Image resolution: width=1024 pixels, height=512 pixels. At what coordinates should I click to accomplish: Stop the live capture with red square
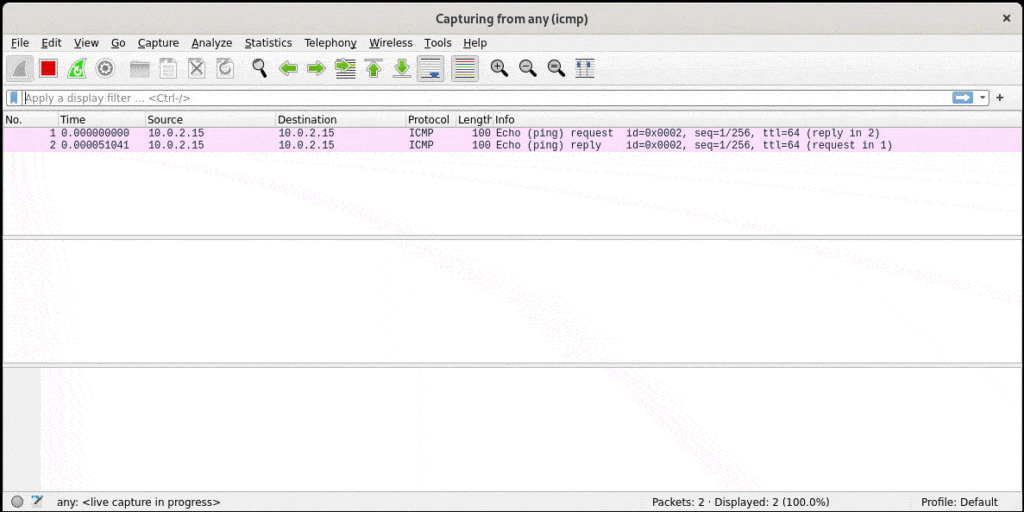coord(48,69)
